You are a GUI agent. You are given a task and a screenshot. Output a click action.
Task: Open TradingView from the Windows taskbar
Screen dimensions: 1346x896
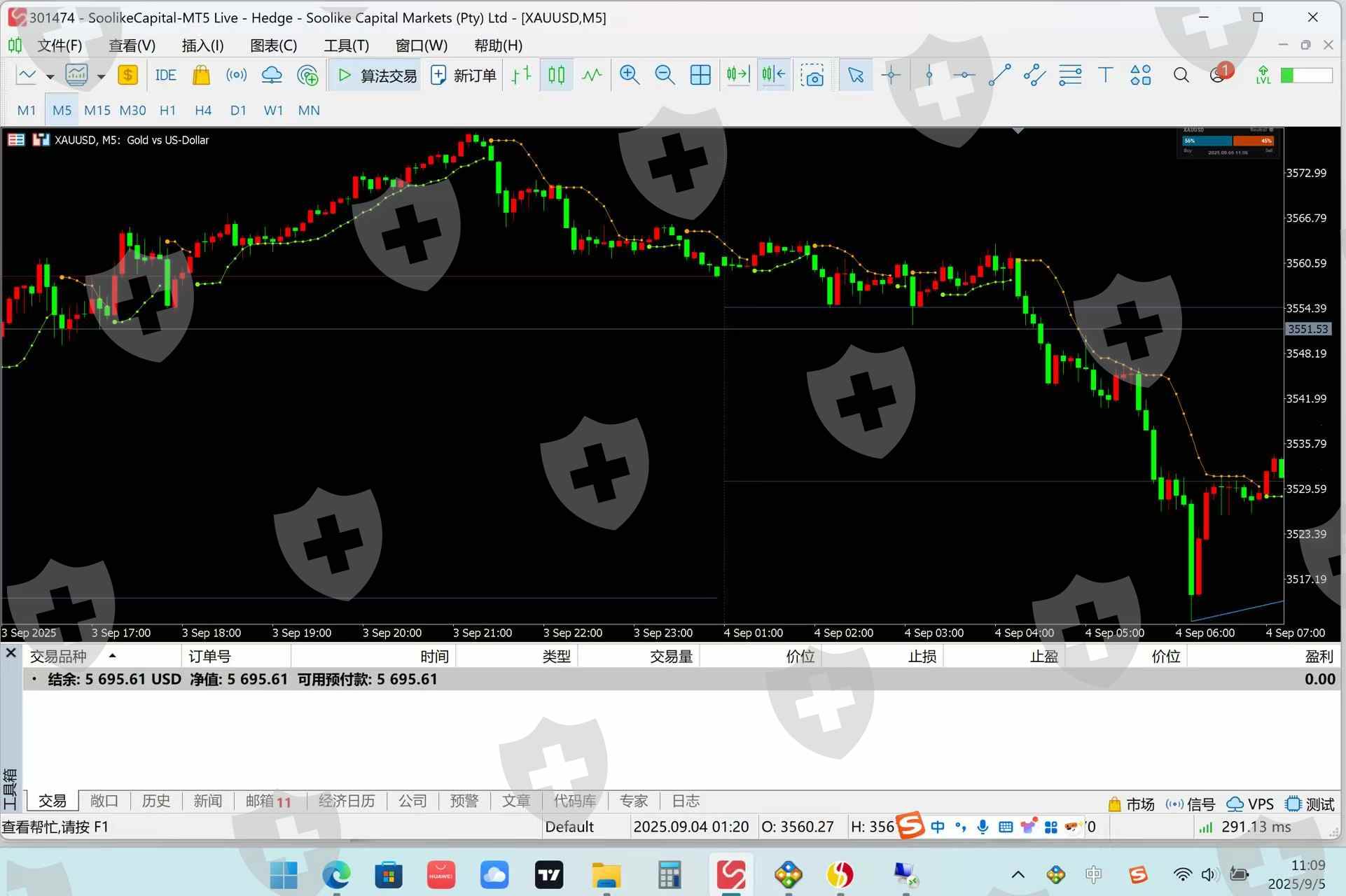pos(549,874)
